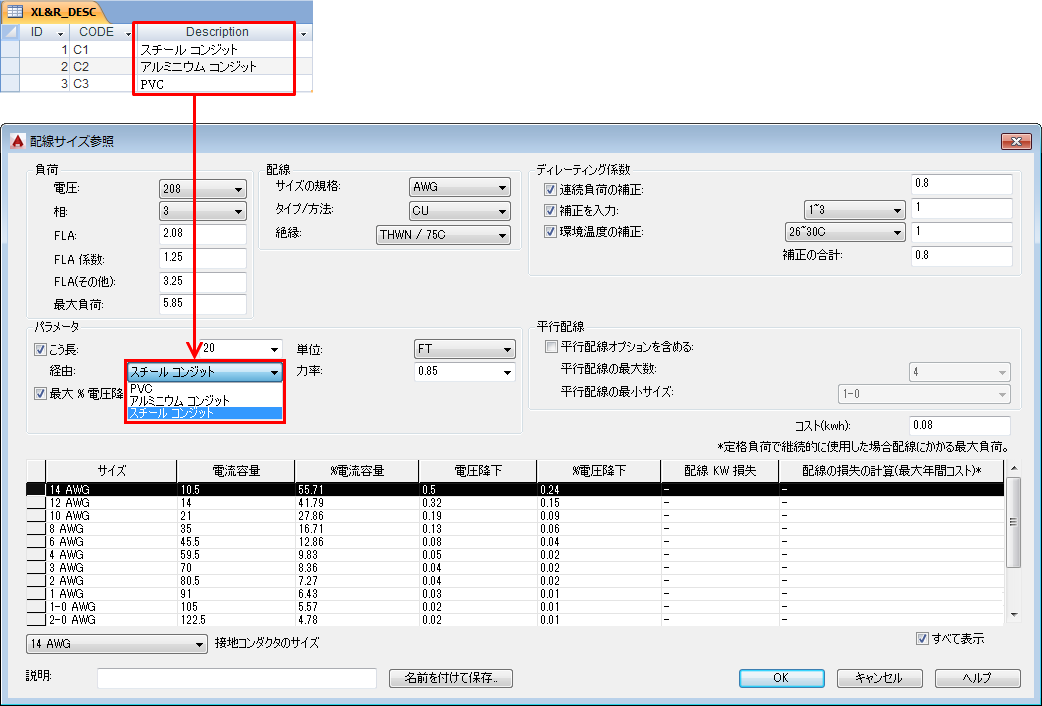Click the 補正の合計 field showing 0.8
1042x706 pixels.
click(962, 256)
